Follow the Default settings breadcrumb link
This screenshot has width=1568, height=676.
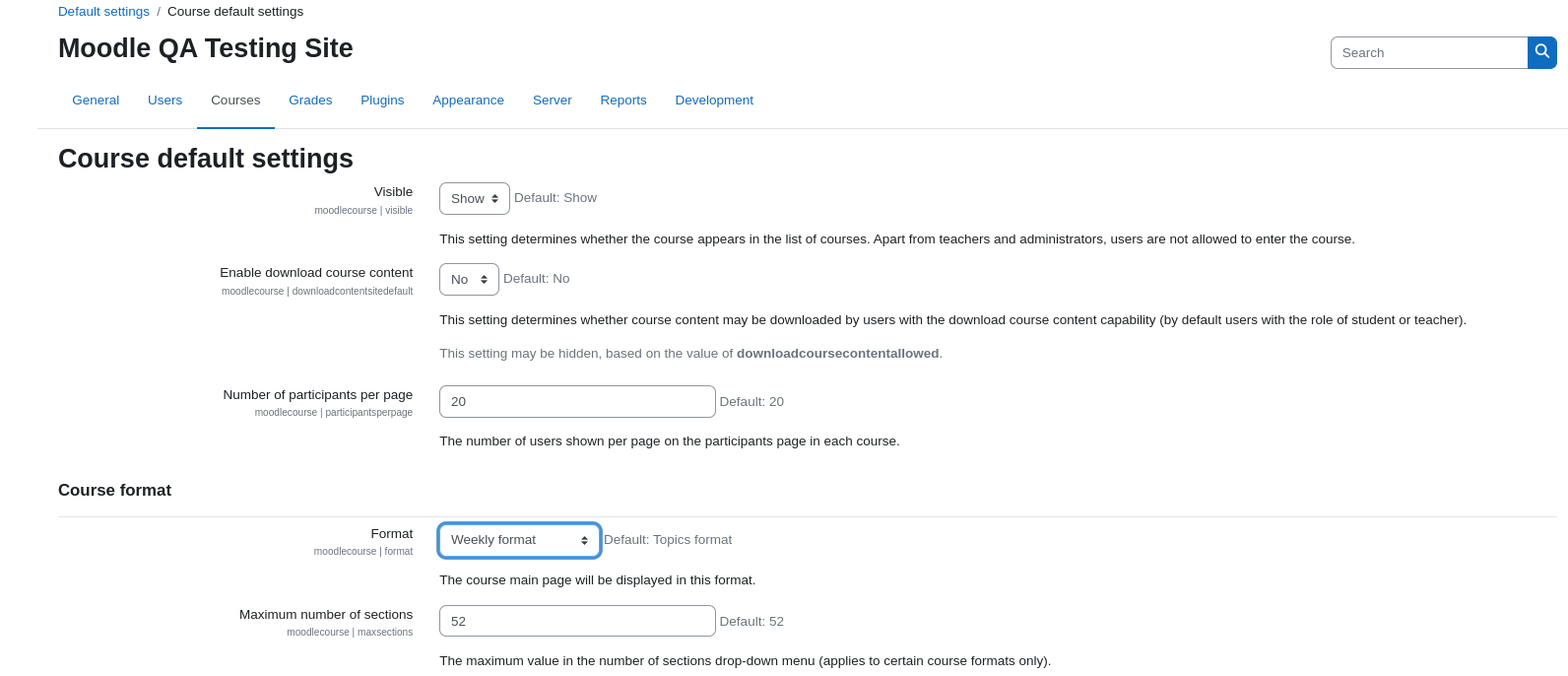[x=103, y=12]
